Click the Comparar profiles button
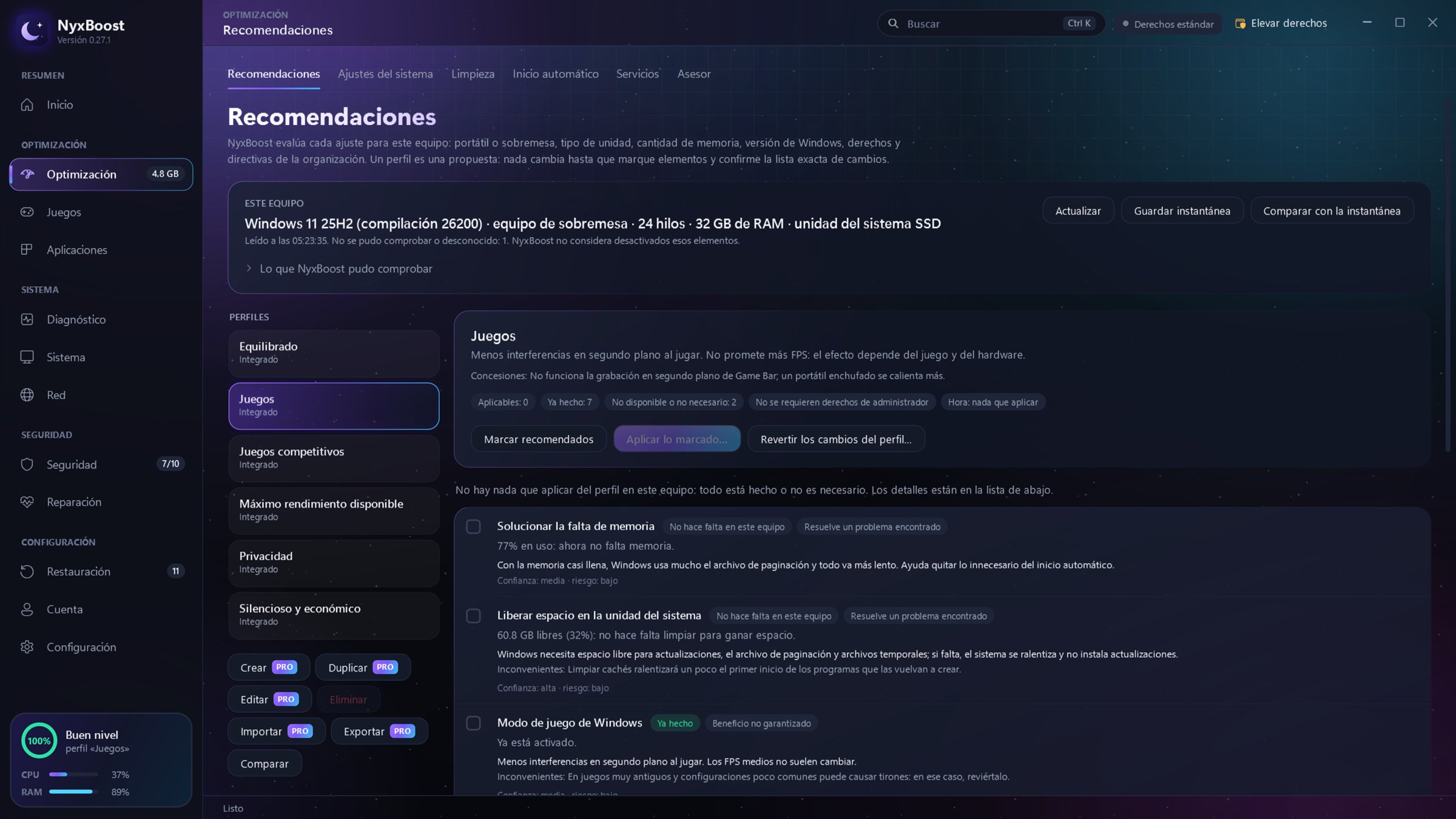Viewport: 1456px width, 819px height. pyautogui.click(x=265, y=763)
